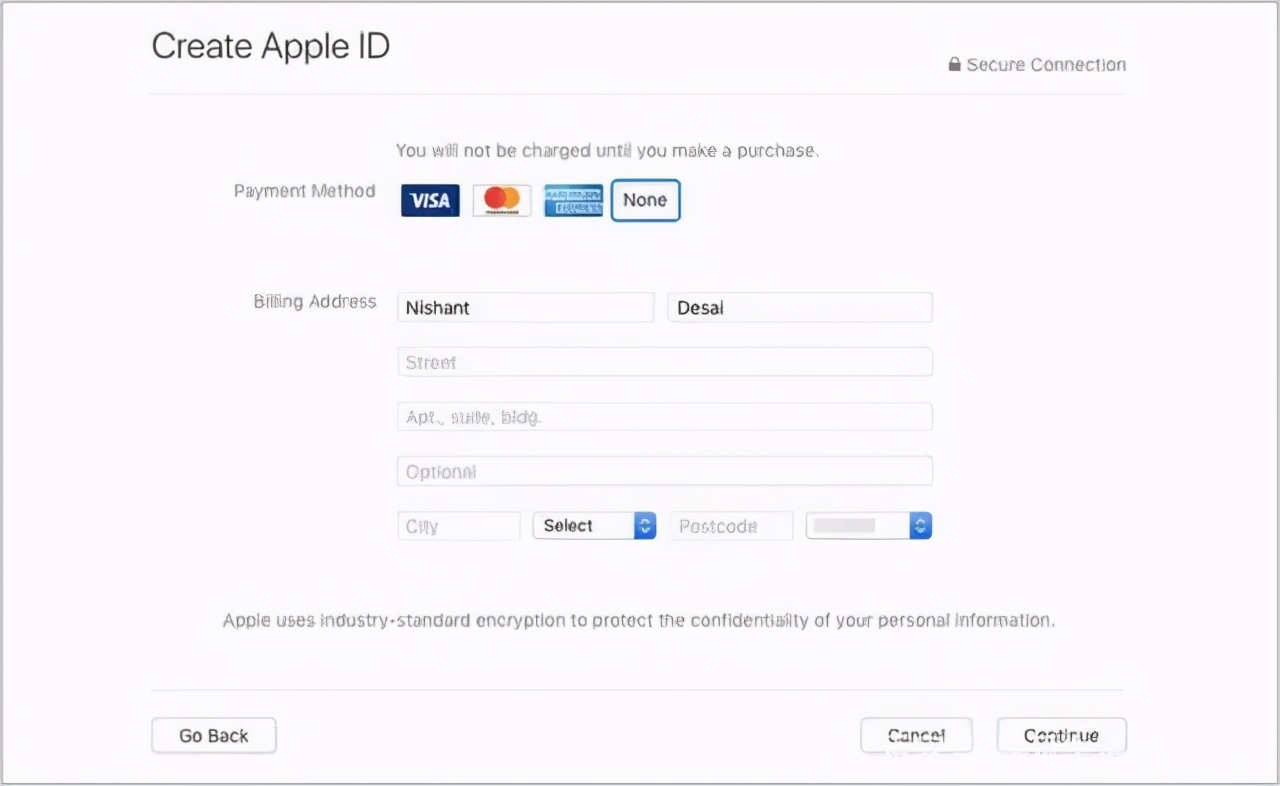Cancel the Apple ID creation
Viewport: 1280px width, 786px height.
[916, 735]
